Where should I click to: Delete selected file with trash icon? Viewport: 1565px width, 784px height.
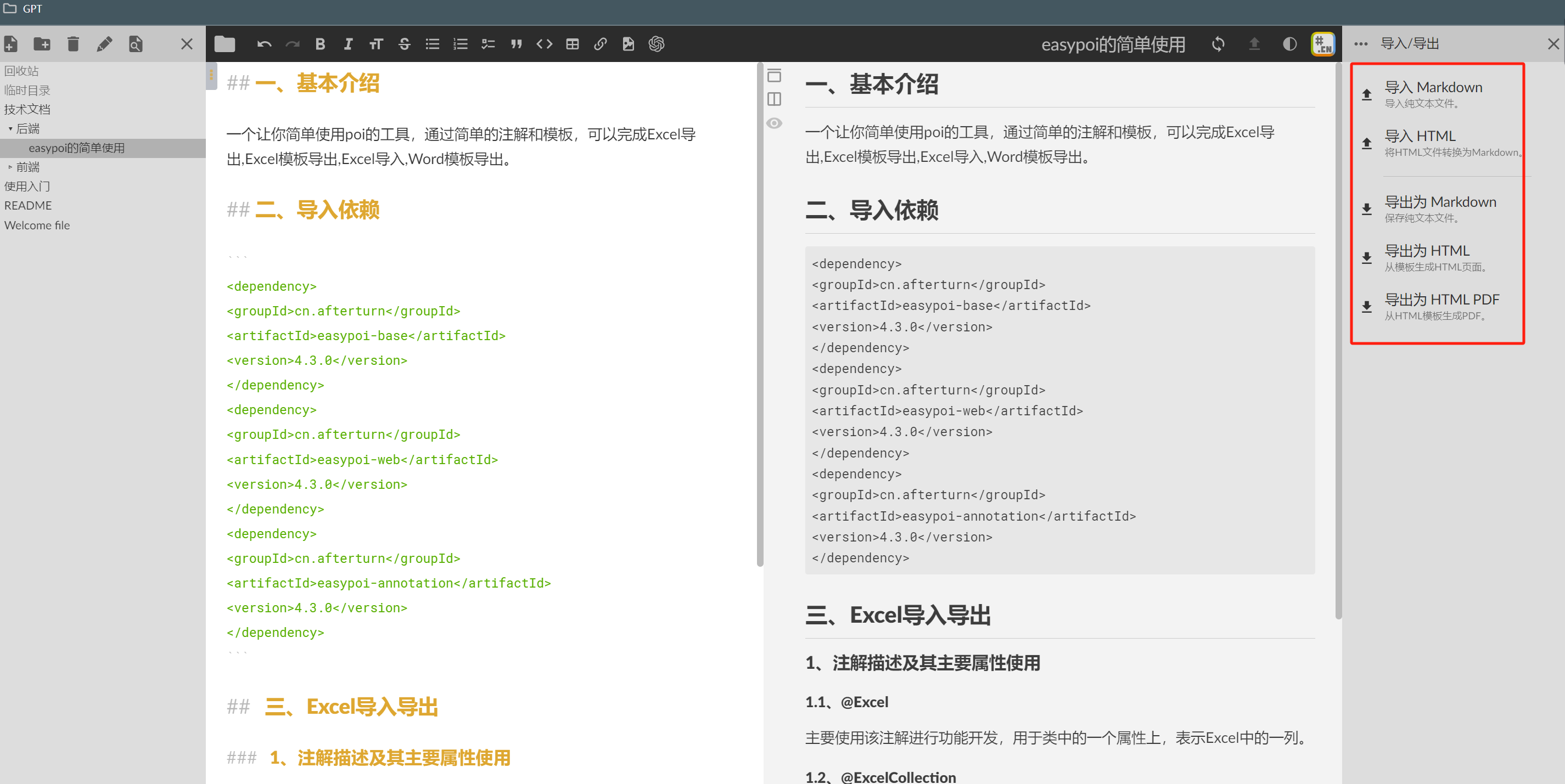[73, 44]
